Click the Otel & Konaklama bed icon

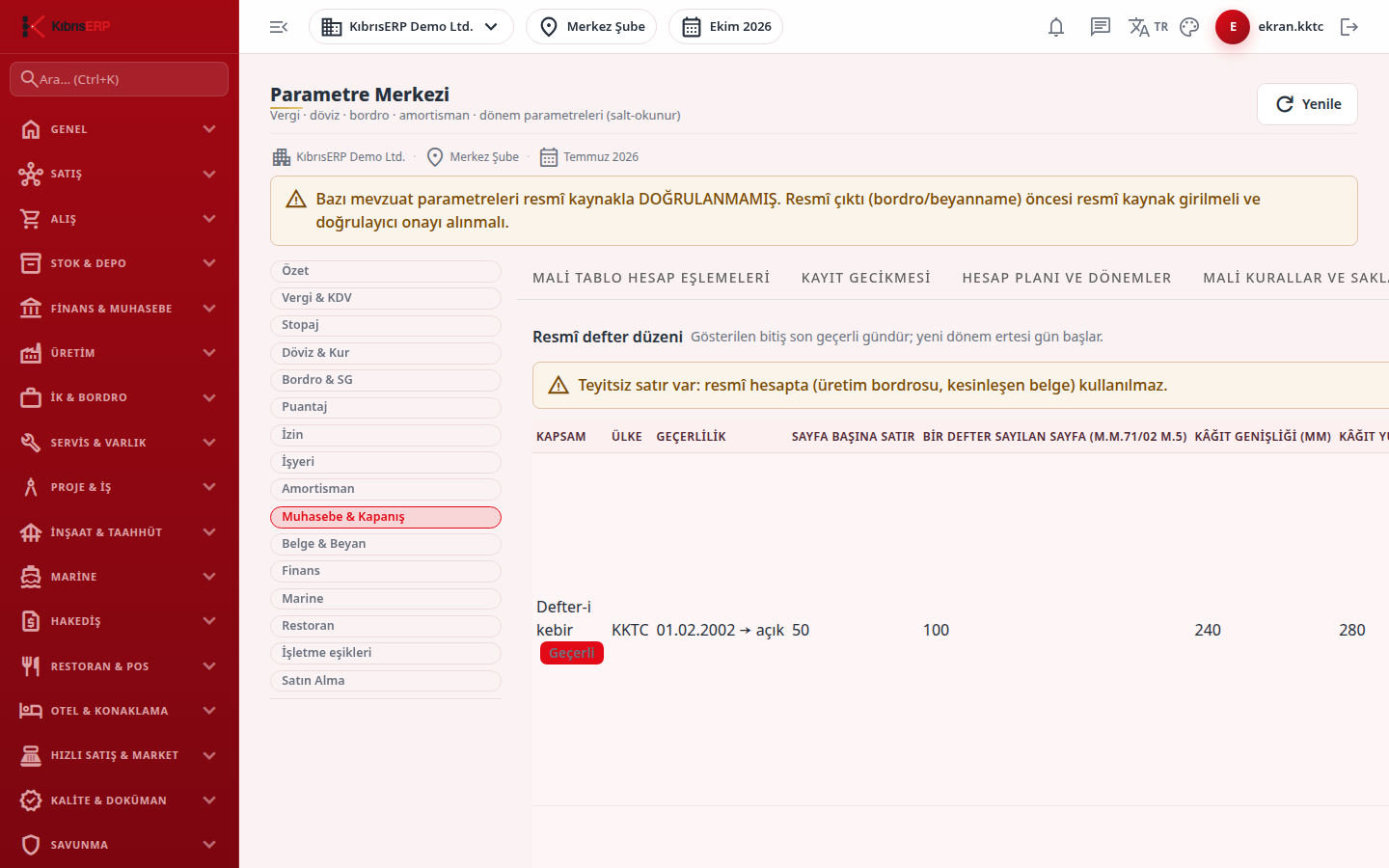(x=31, y=711)
